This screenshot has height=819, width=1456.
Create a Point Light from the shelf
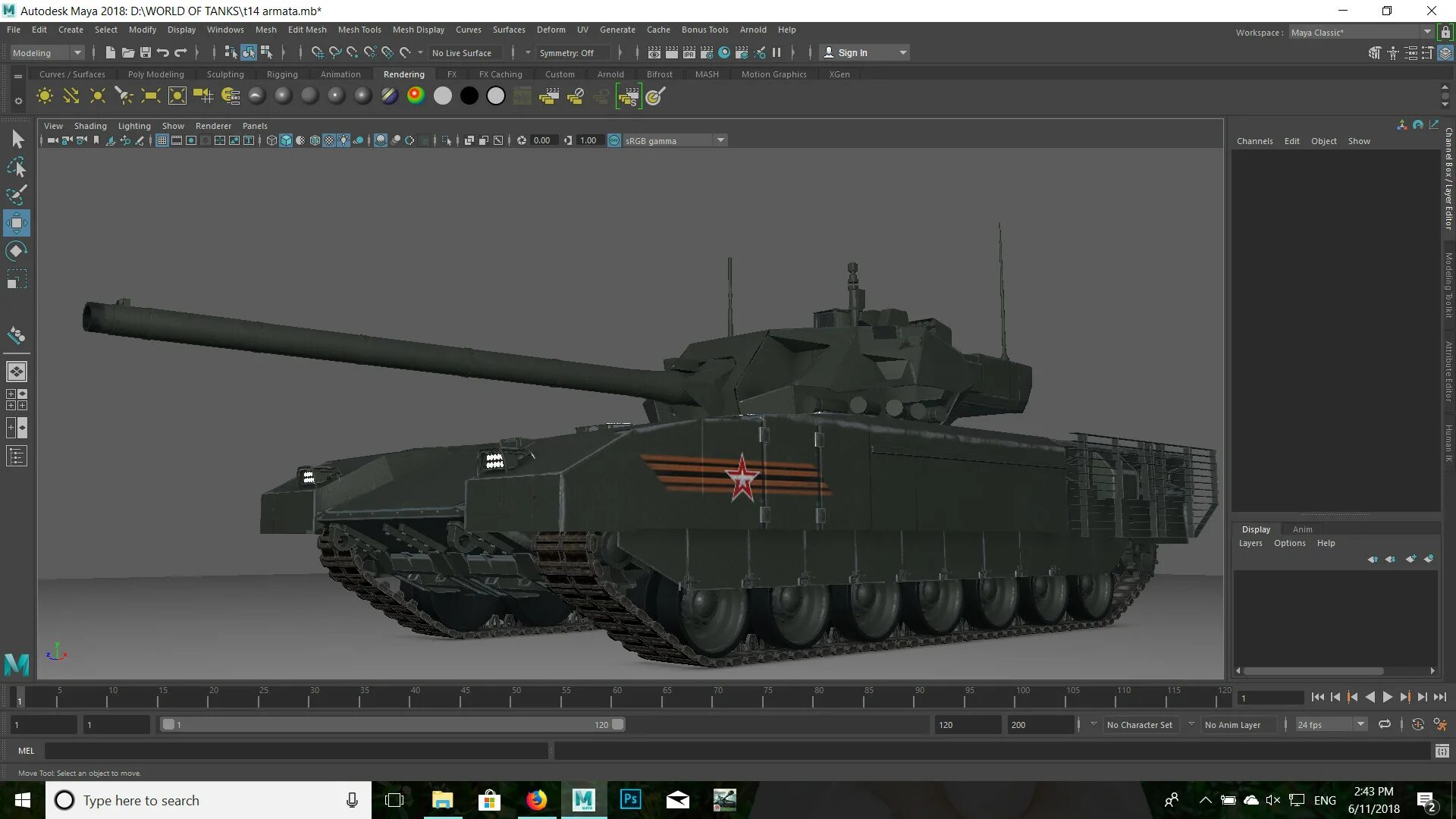coord(98,96)
